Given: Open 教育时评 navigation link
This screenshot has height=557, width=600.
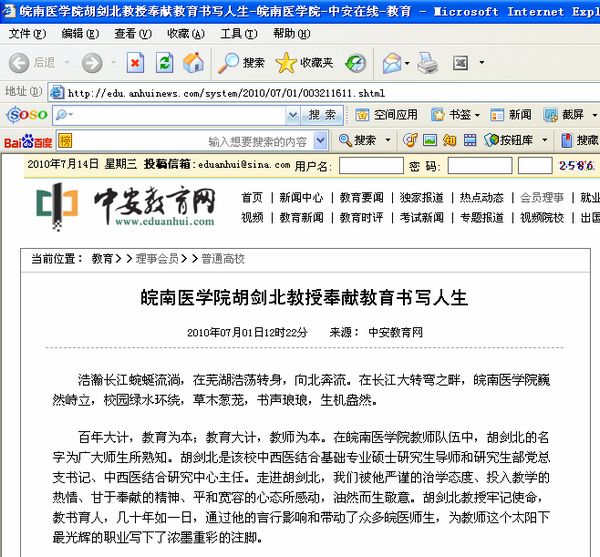Looking at the screenshot, I should pyautogui.click(x=361, y=218).
